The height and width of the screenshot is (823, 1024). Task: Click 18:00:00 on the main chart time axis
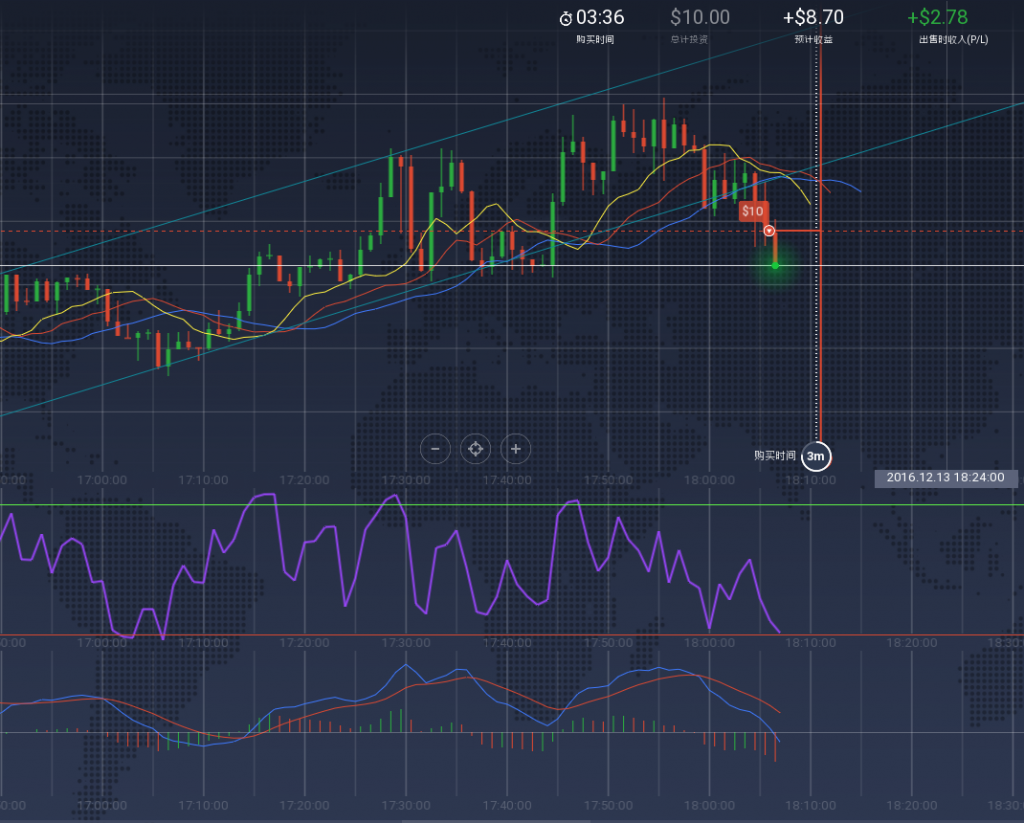click(x=708, y=480)
